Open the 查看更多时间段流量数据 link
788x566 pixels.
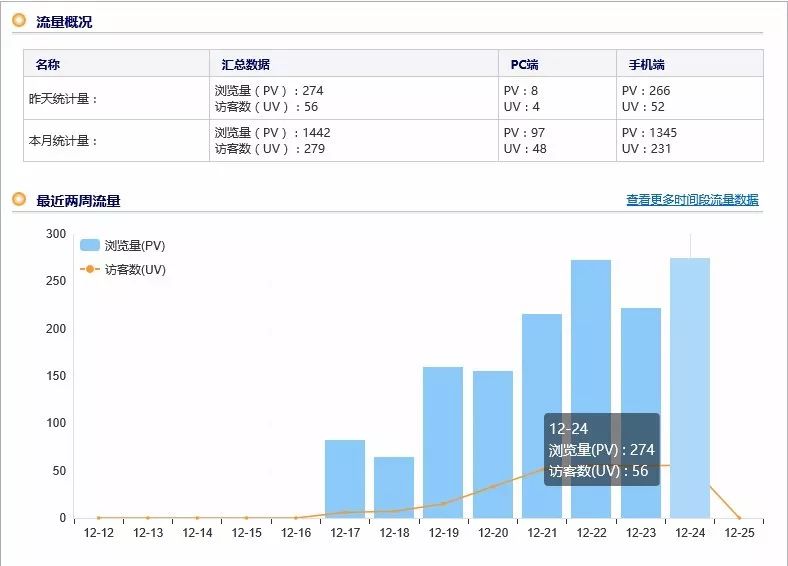tap(692, 200)
